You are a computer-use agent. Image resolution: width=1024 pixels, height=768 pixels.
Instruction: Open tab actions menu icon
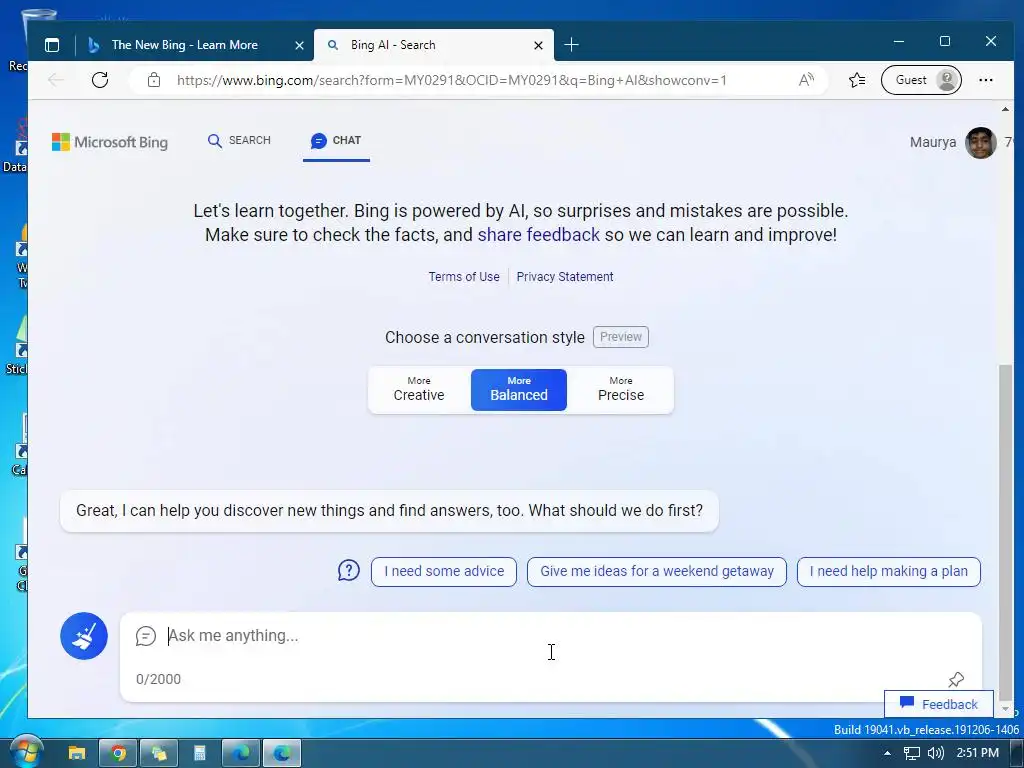point(52,44)
